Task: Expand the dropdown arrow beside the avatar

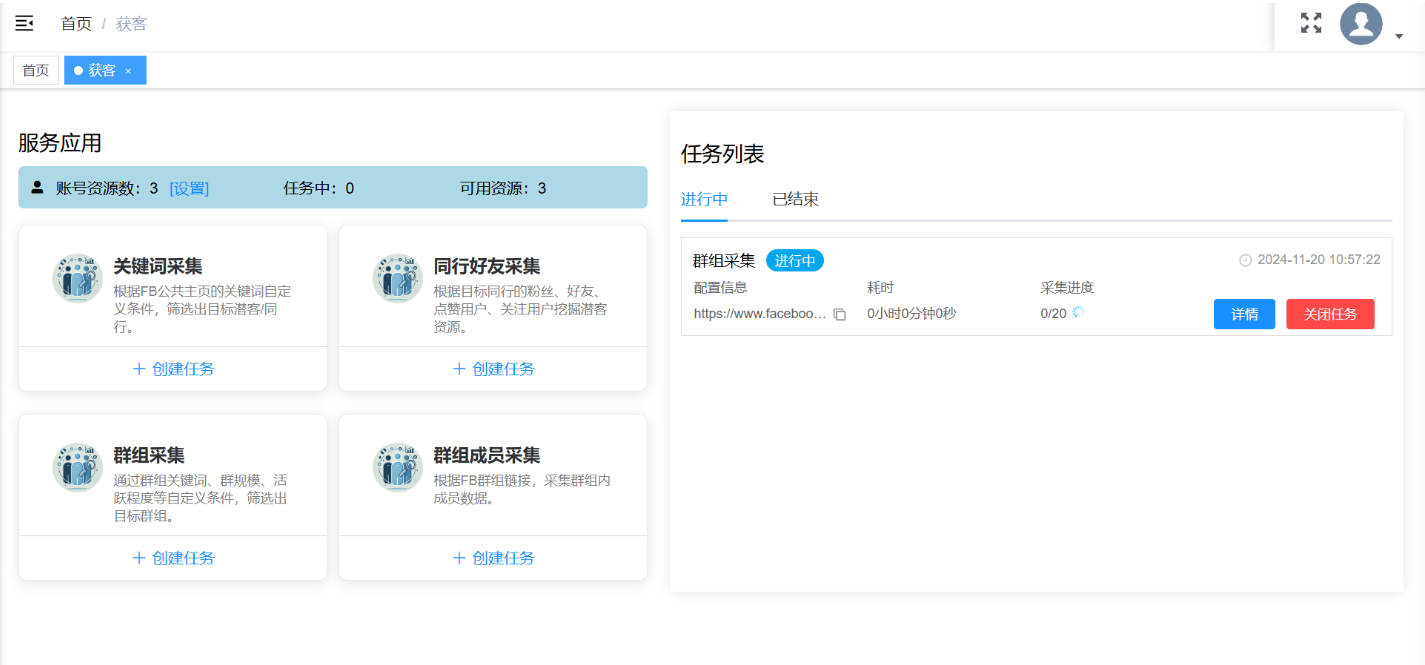Action: pyautogui.click(x=1399, y=36)
